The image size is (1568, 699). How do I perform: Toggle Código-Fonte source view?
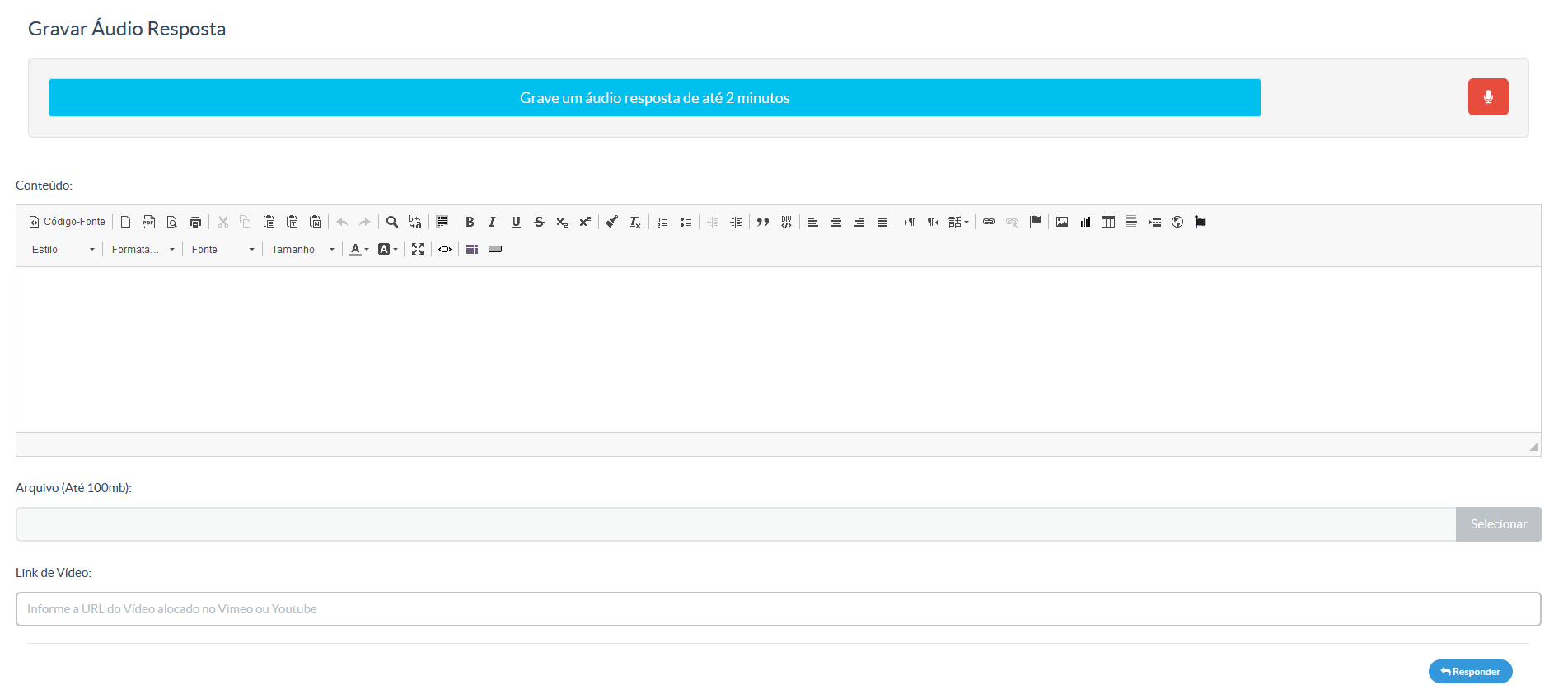(x=68, y=222)
